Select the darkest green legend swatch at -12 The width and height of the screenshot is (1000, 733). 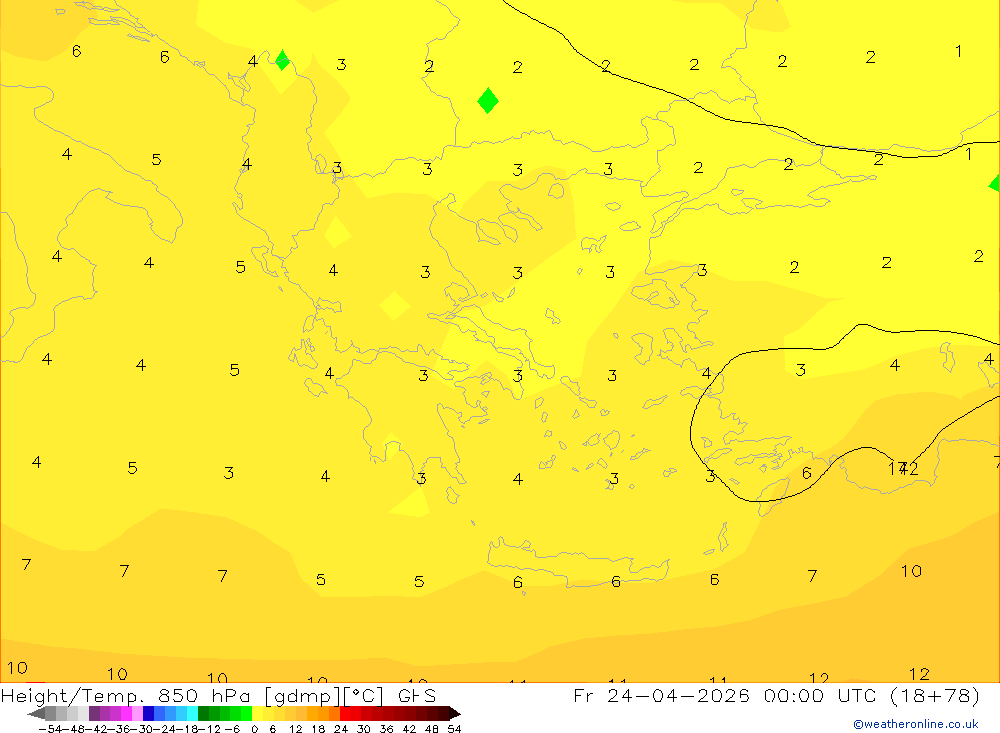(203, 714)
